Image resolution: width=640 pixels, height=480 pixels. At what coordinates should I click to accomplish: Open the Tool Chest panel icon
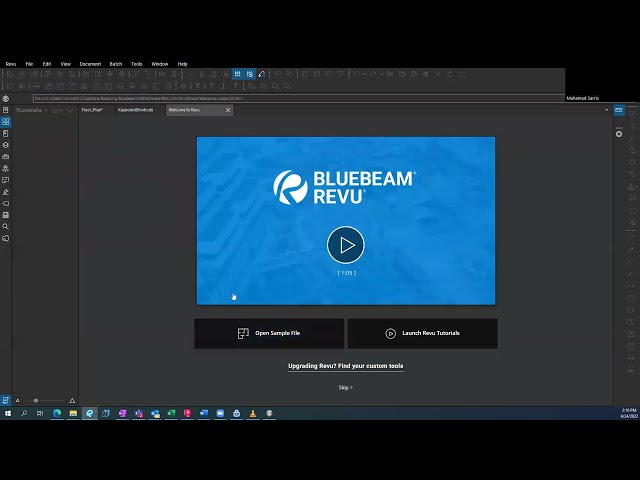pyautogui.click(x=6, y=157)
